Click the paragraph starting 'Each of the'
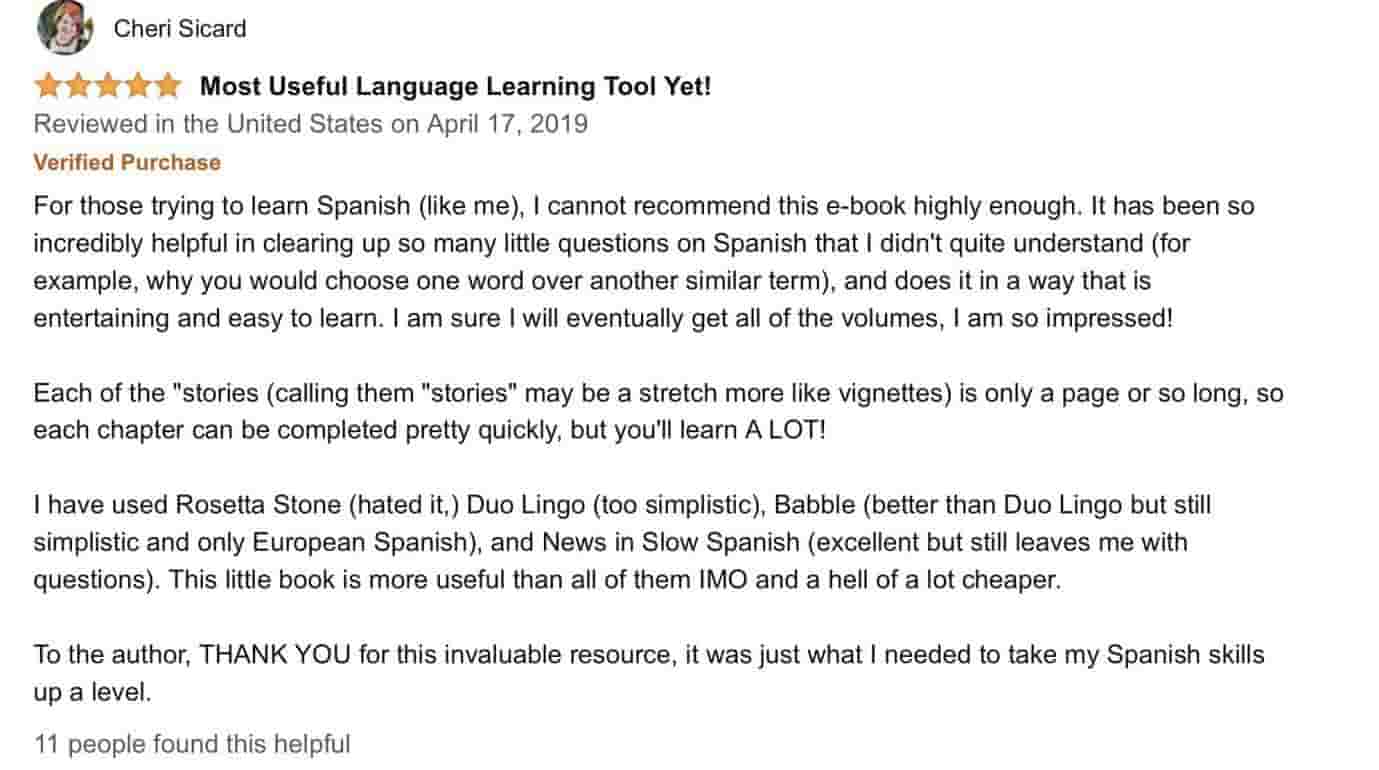Viewport: 1379px width, 770px height. [x=658, y=412]
